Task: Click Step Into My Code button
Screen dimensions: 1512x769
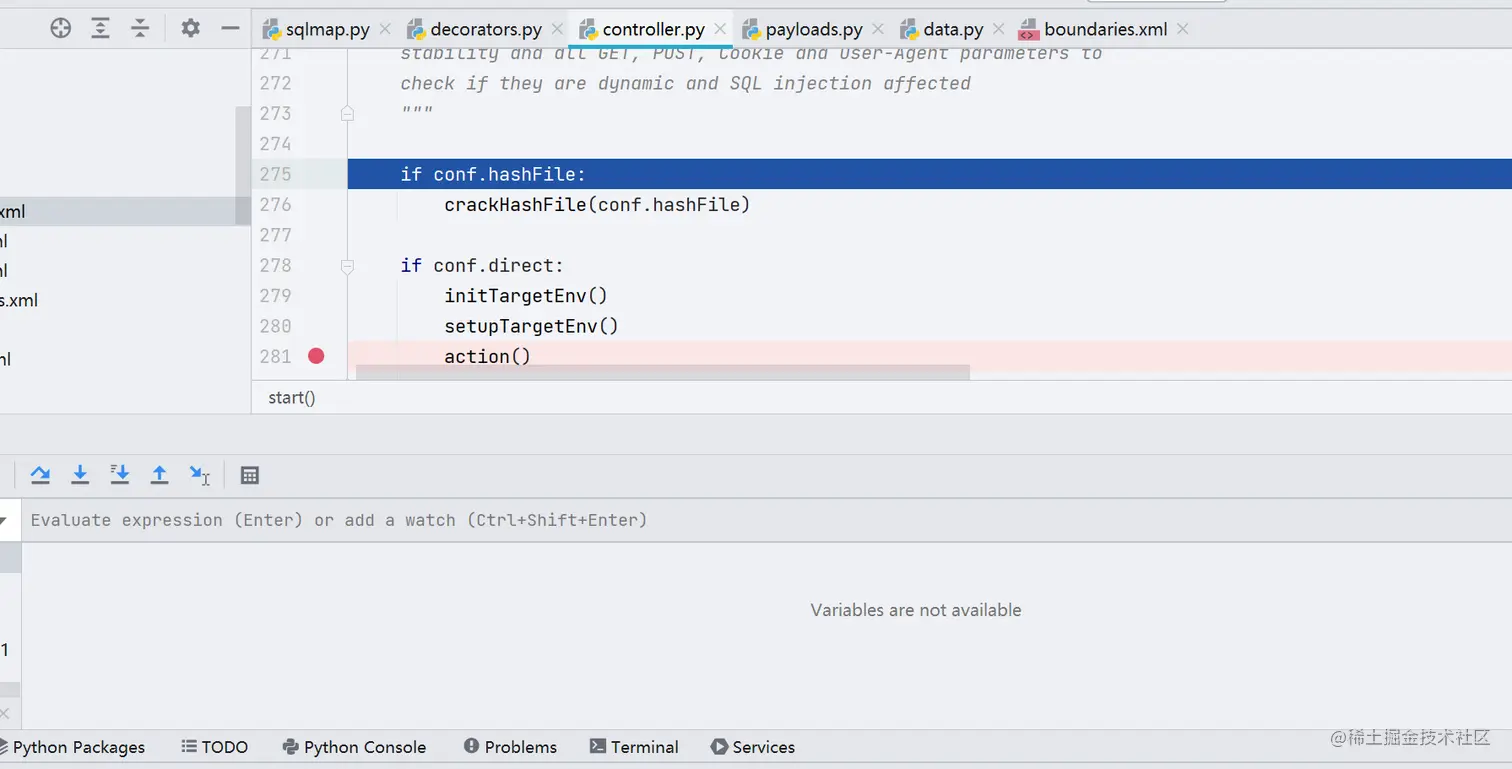Action: click(x=119, y=475)
